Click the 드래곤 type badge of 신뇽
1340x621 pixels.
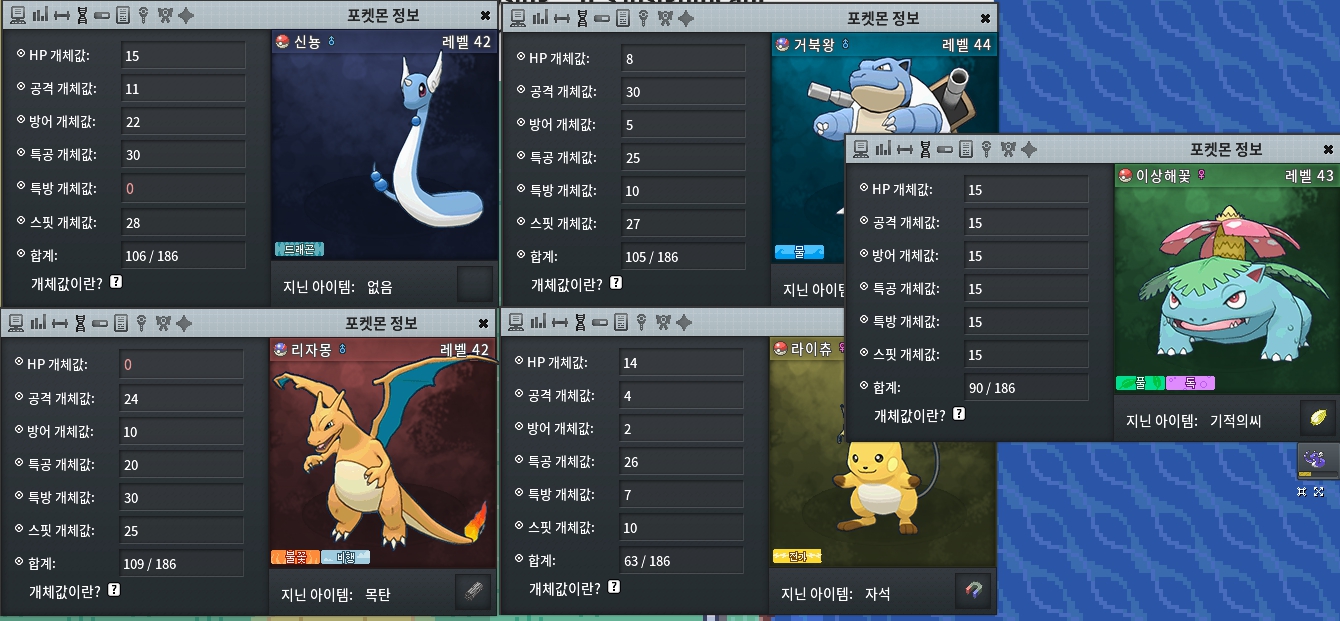299,249
